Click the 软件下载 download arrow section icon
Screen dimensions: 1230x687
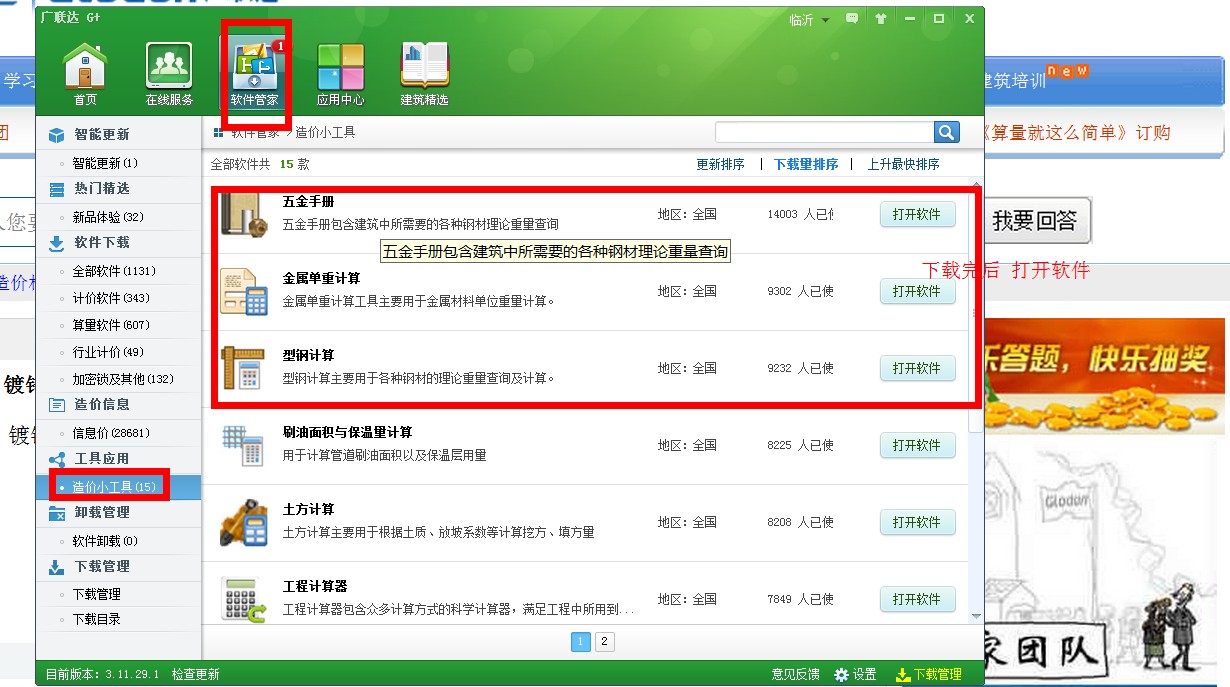[57, 243]
